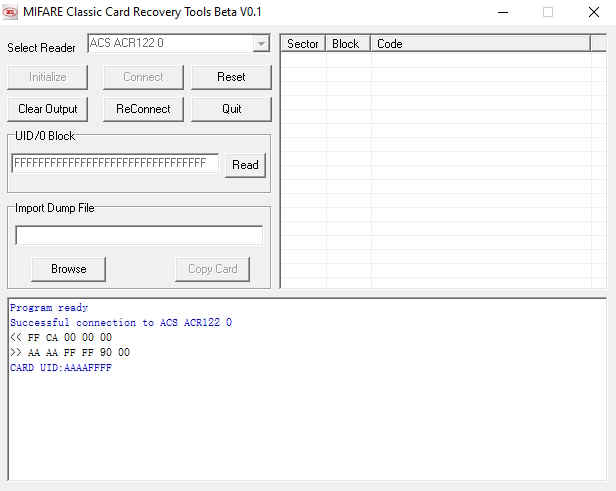Click the Connect button
This screenshot has width=616, height=491.
coord(143,77)
